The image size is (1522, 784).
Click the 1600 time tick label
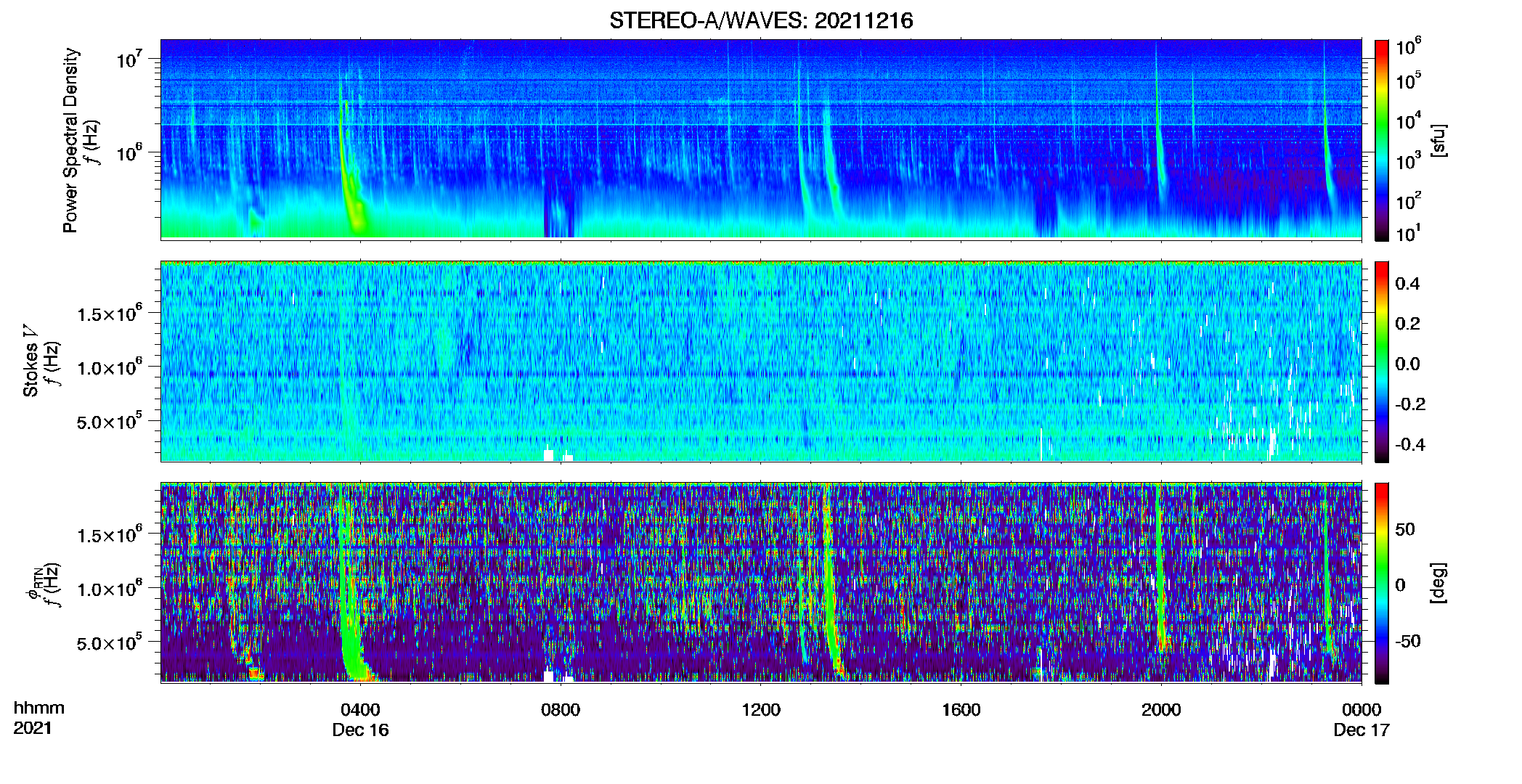tap(961, 710)
